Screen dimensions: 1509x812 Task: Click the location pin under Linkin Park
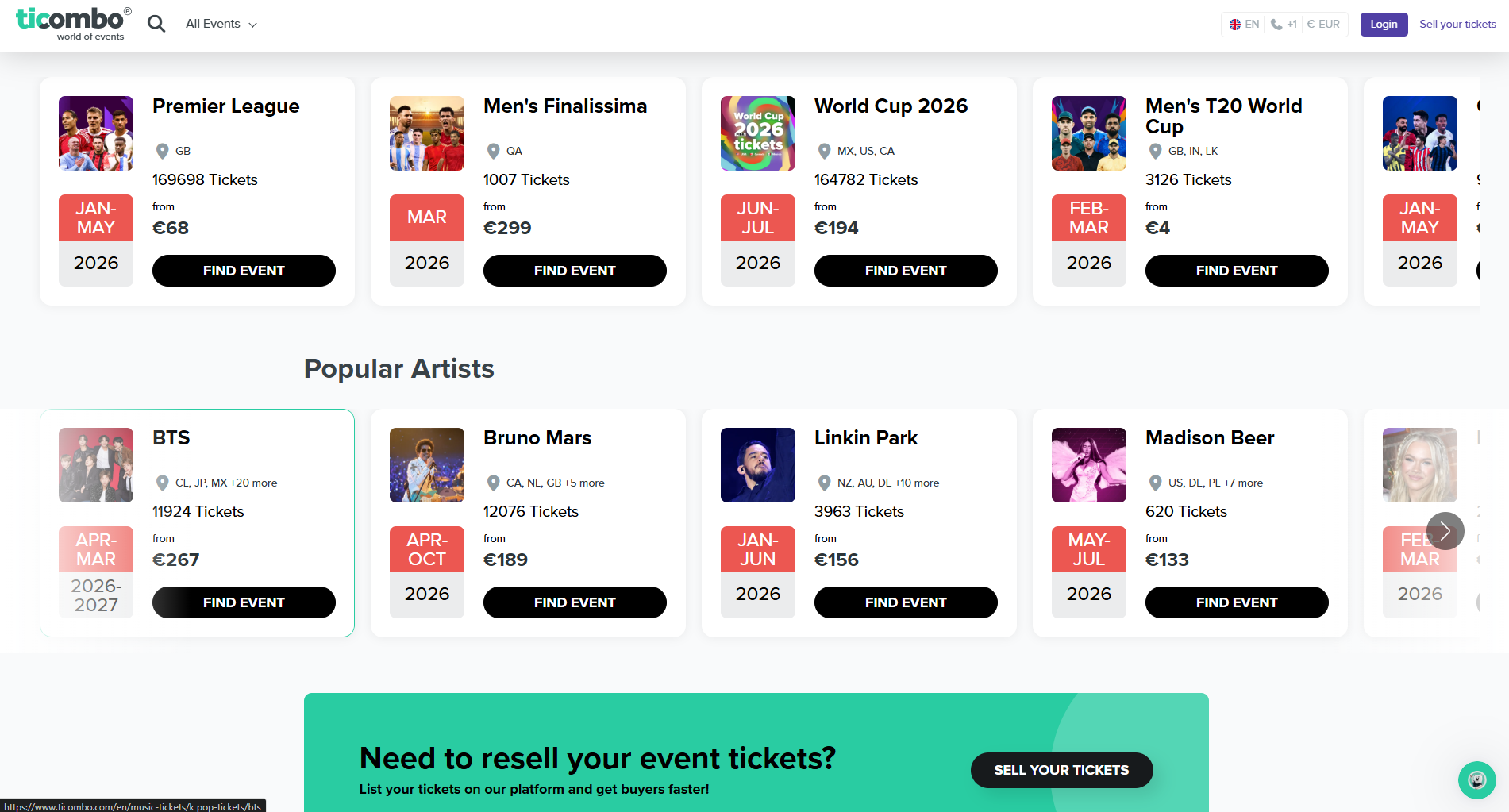point(825,483)
